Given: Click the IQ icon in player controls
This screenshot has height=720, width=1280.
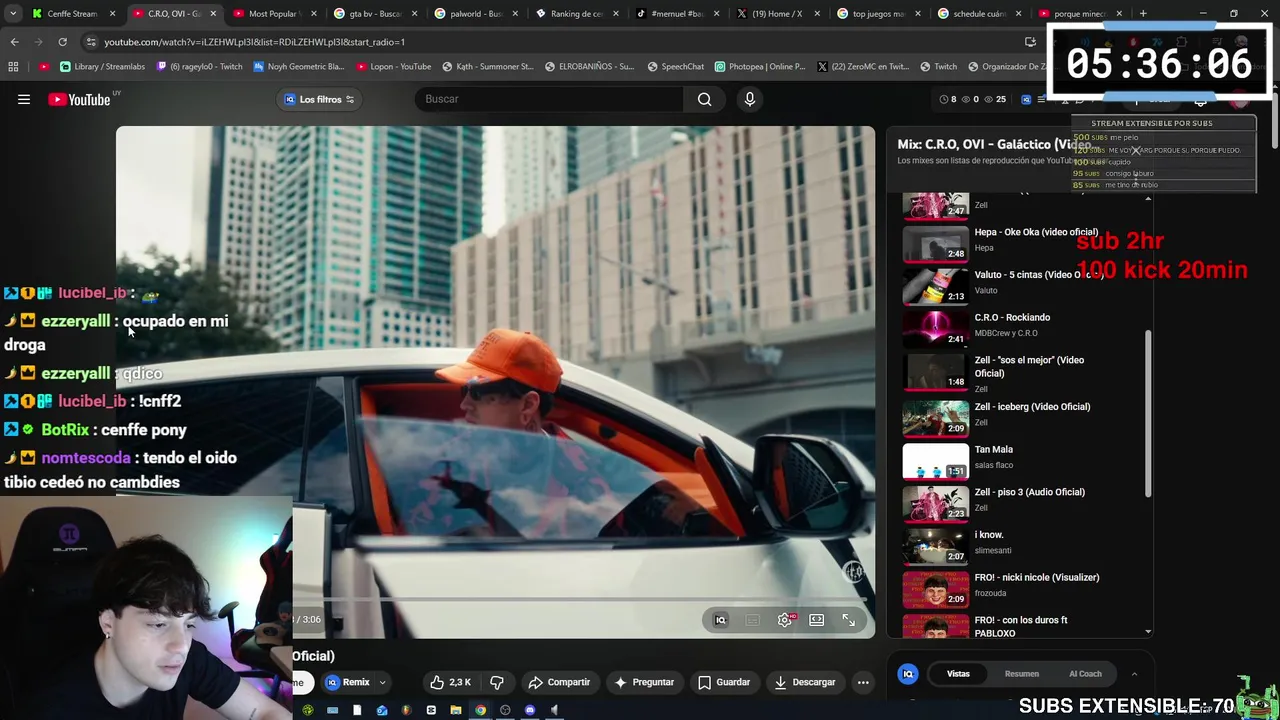Looking at the screenshot, I should point(720,620).
